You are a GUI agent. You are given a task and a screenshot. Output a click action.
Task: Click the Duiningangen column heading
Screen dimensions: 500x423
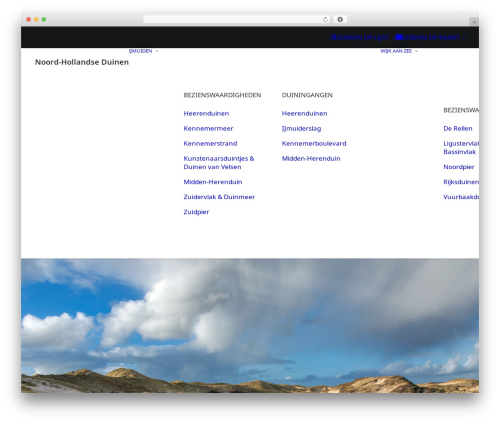pos(307,95)
